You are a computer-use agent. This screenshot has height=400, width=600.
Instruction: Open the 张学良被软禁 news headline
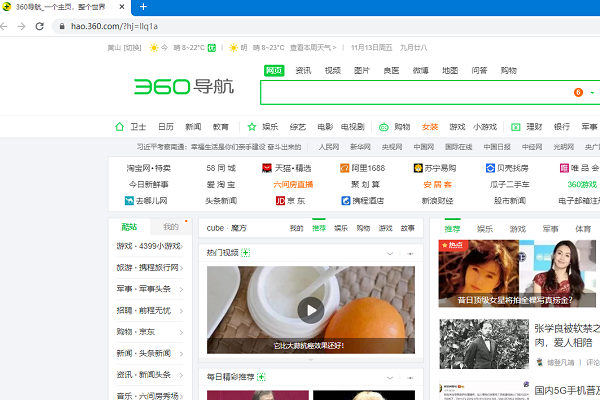coord(567,335)
